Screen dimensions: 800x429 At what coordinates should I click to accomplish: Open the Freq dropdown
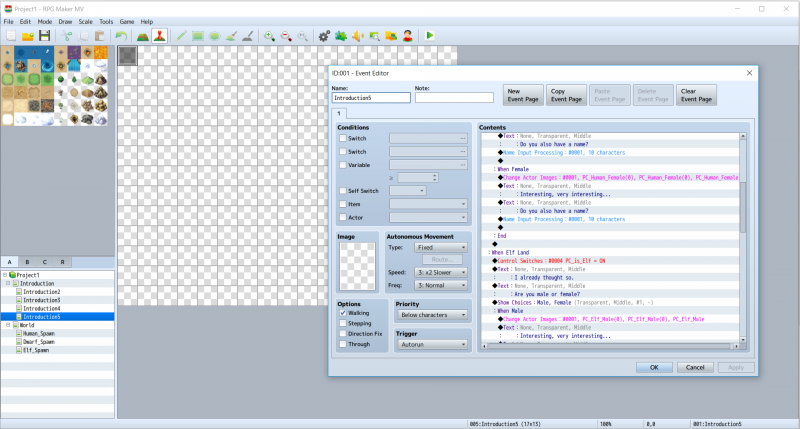click(x=441, y=285)
